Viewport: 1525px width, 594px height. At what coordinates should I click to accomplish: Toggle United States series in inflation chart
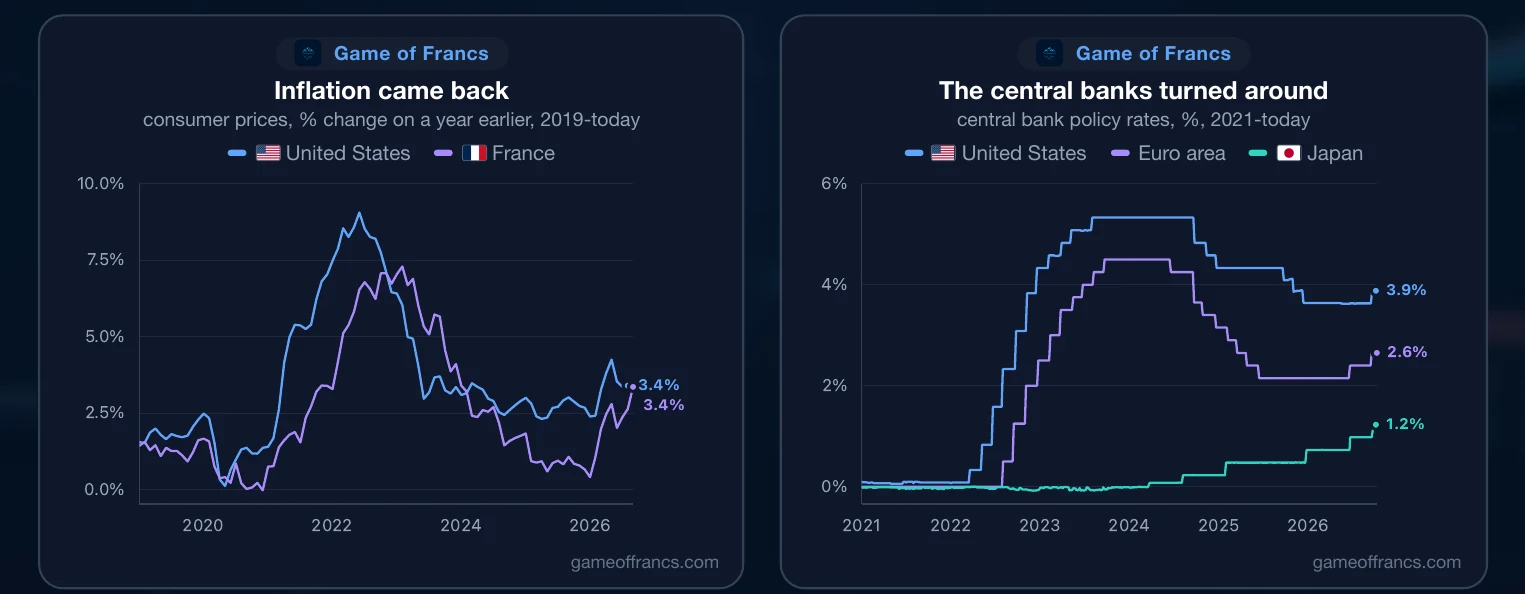[319, 153]
